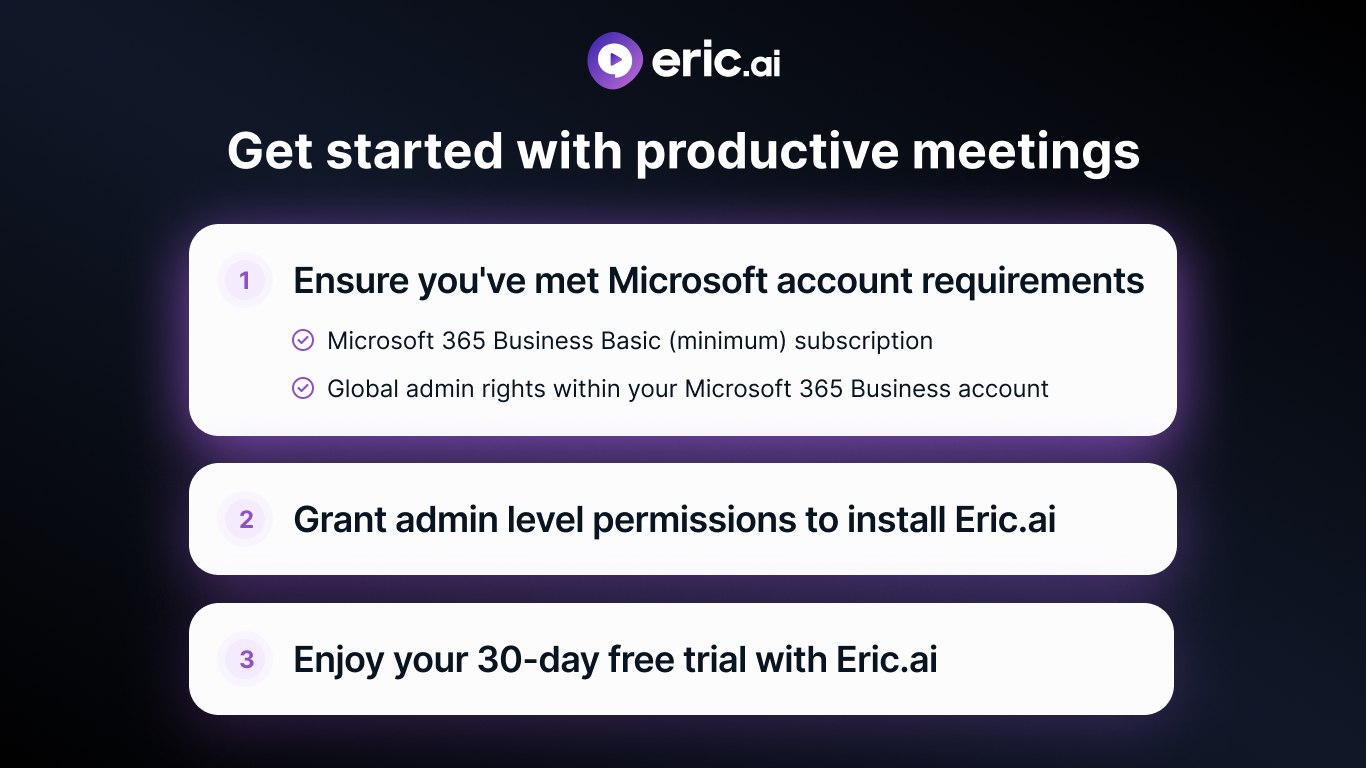Viewport: 1366px width, 768px height.
Task: Click the '.ai' portion of the logo
Action: (762, 64)
